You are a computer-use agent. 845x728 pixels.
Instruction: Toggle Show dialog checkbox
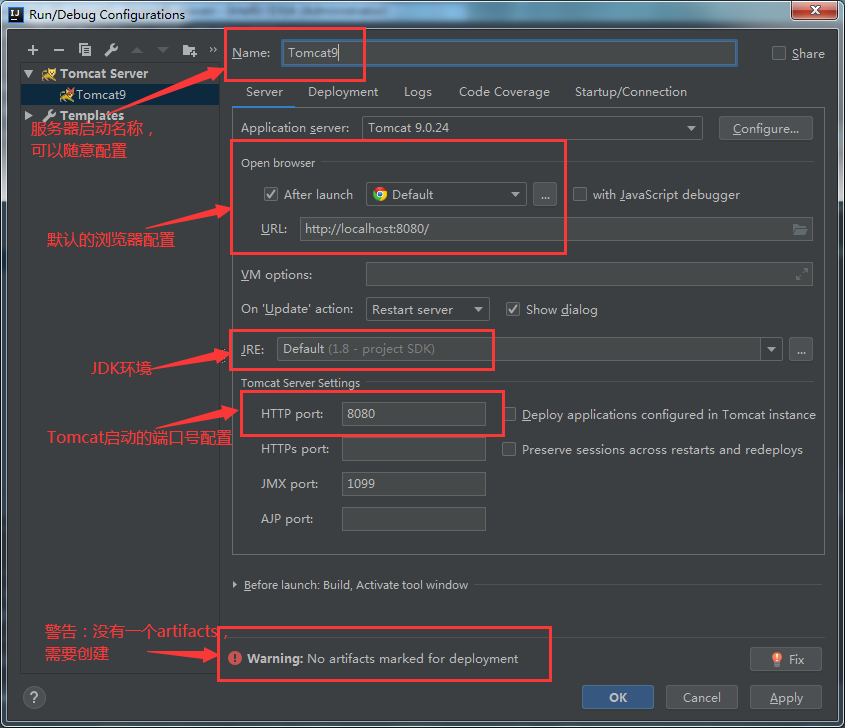coord(512,309)
